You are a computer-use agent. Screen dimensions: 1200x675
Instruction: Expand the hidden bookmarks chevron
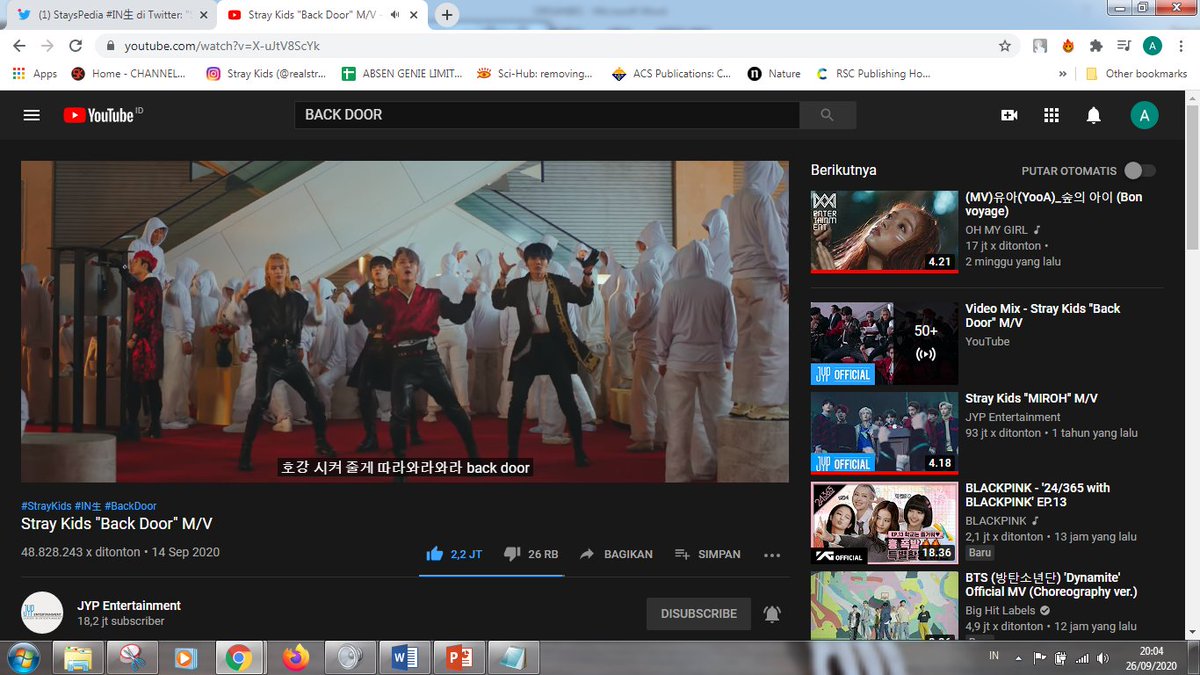[1063, 74]
